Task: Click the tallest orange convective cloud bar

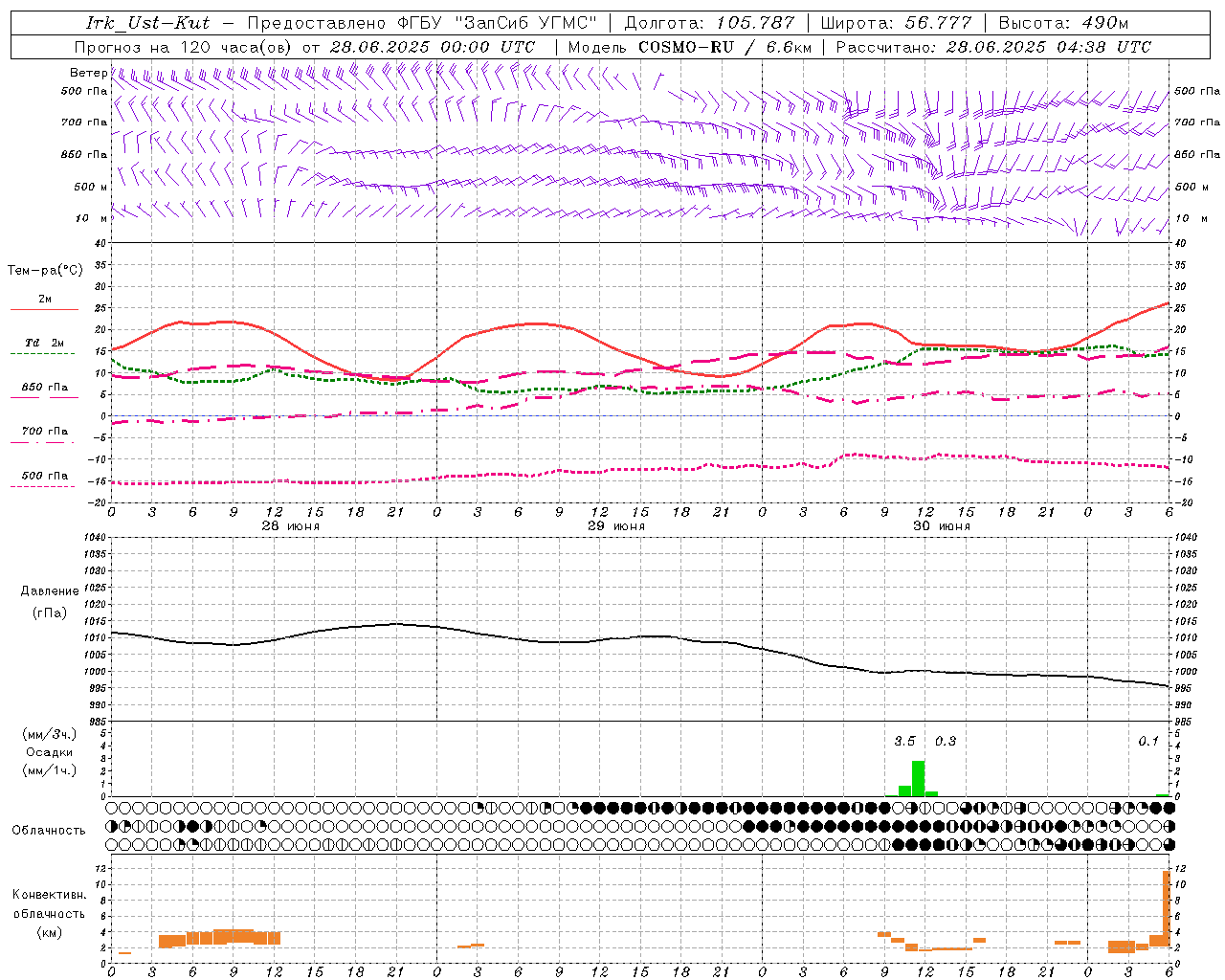Action: [x=1167, y=908]
